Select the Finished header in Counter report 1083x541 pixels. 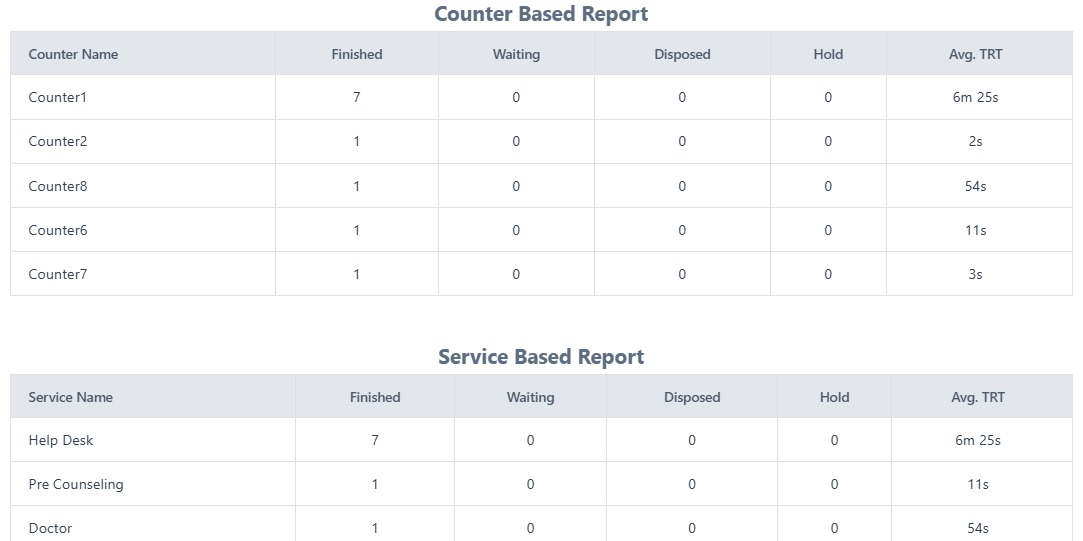point(357,54)
